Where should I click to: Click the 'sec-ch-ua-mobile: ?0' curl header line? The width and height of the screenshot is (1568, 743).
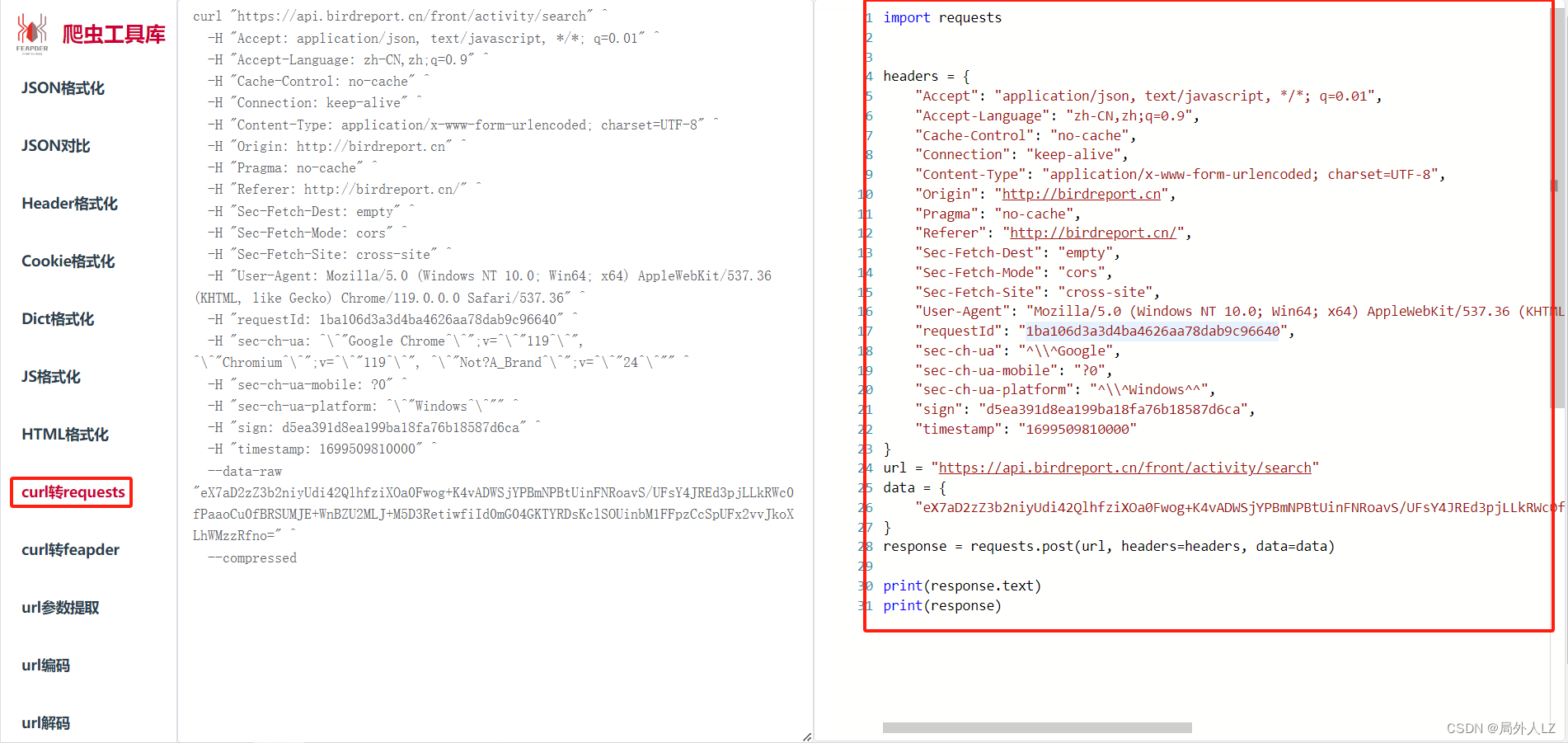pos(307,384)
